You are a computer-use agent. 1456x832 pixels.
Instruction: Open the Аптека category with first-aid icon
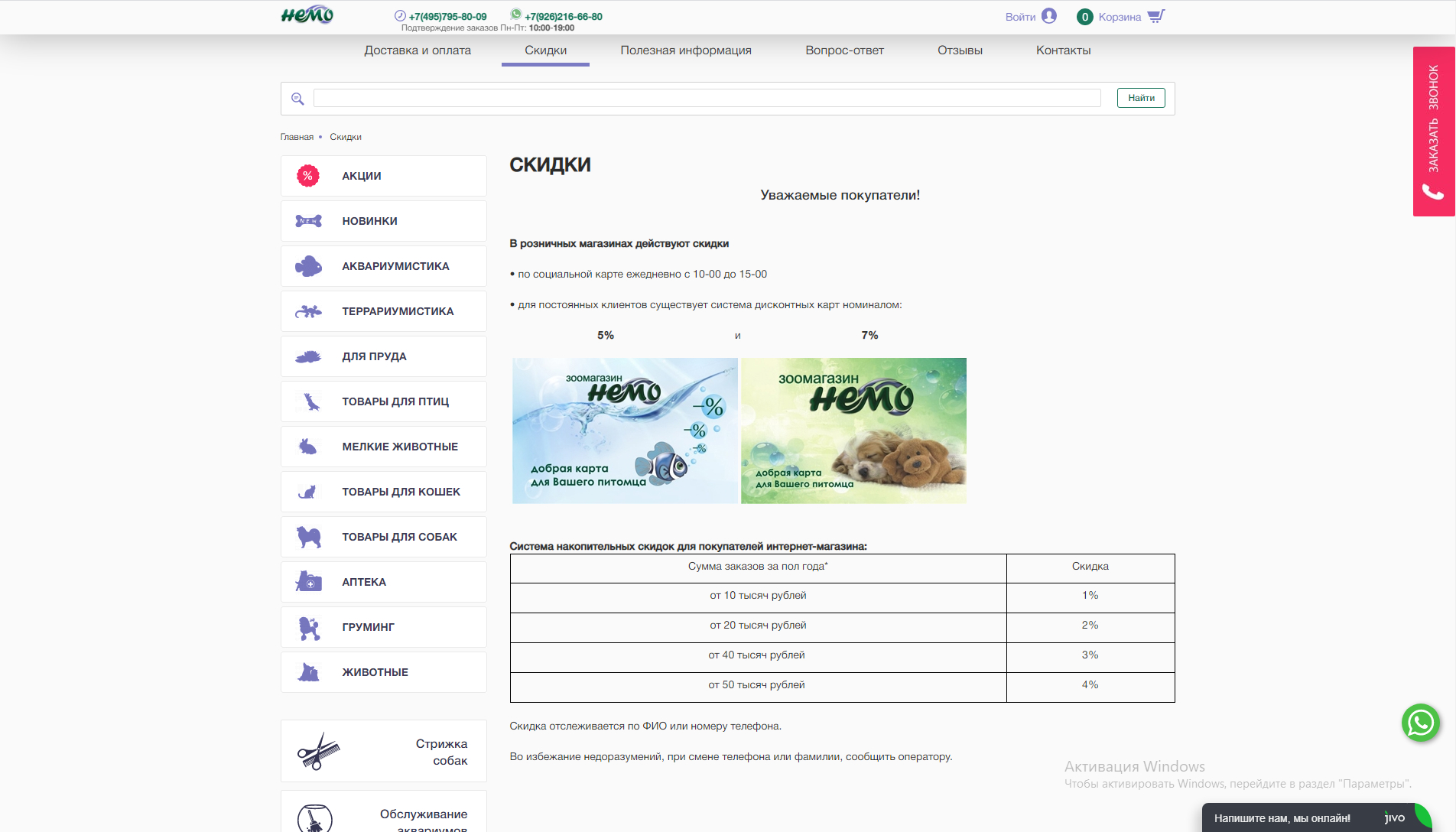click(x=383, y=582)
